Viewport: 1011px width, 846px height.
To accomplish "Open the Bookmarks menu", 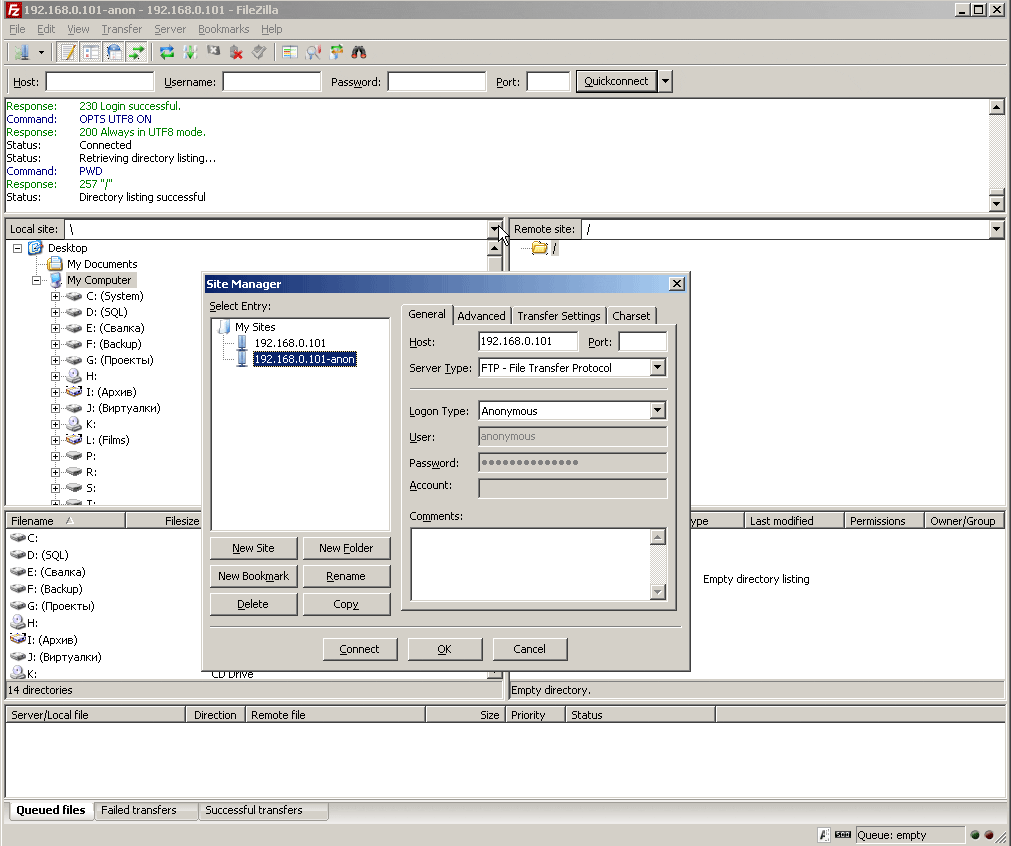I will (x=223, y=29).
